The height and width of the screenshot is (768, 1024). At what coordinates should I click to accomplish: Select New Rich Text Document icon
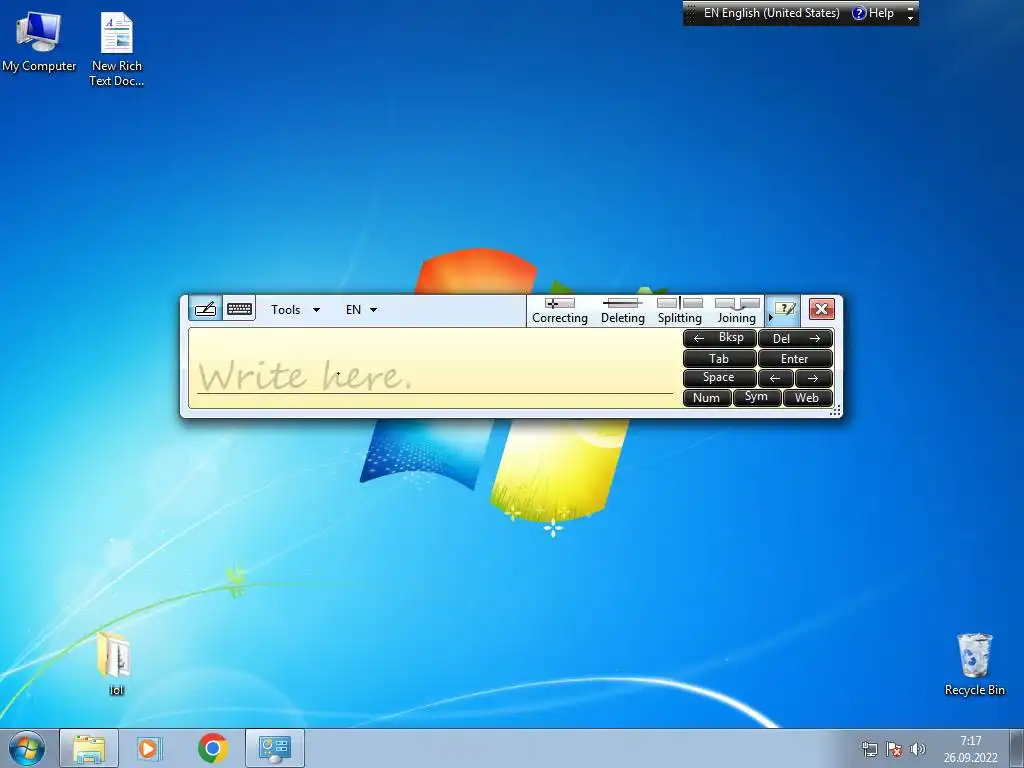tap(116, 50)
